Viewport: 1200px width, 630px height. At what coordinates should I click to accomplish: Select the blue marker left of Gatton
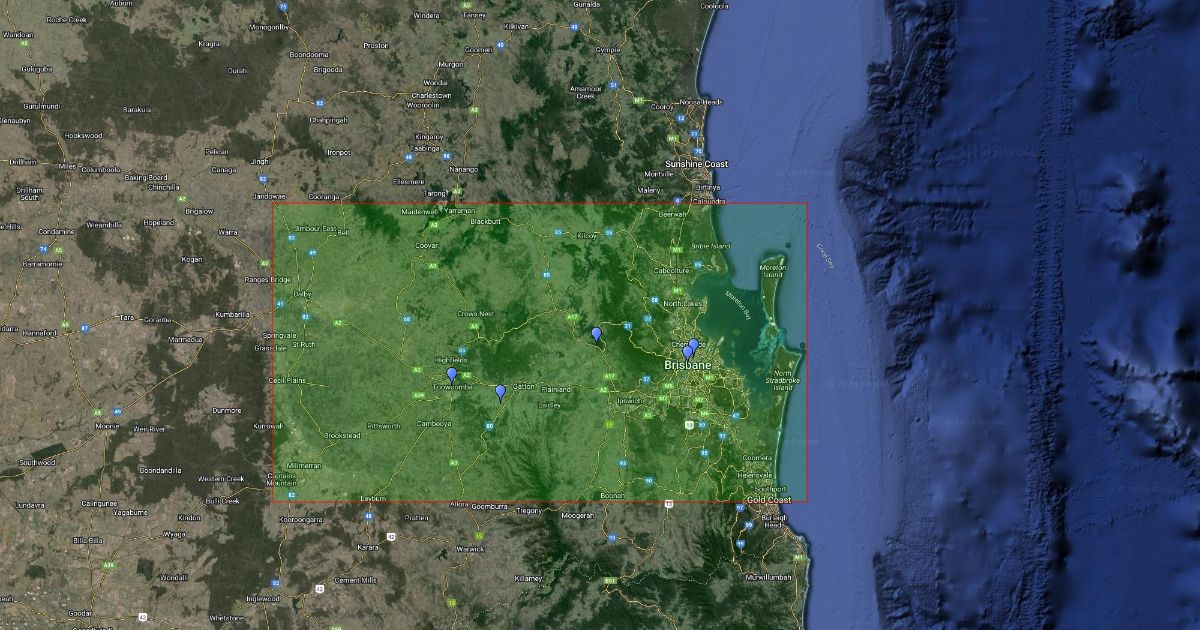point(501,392)
